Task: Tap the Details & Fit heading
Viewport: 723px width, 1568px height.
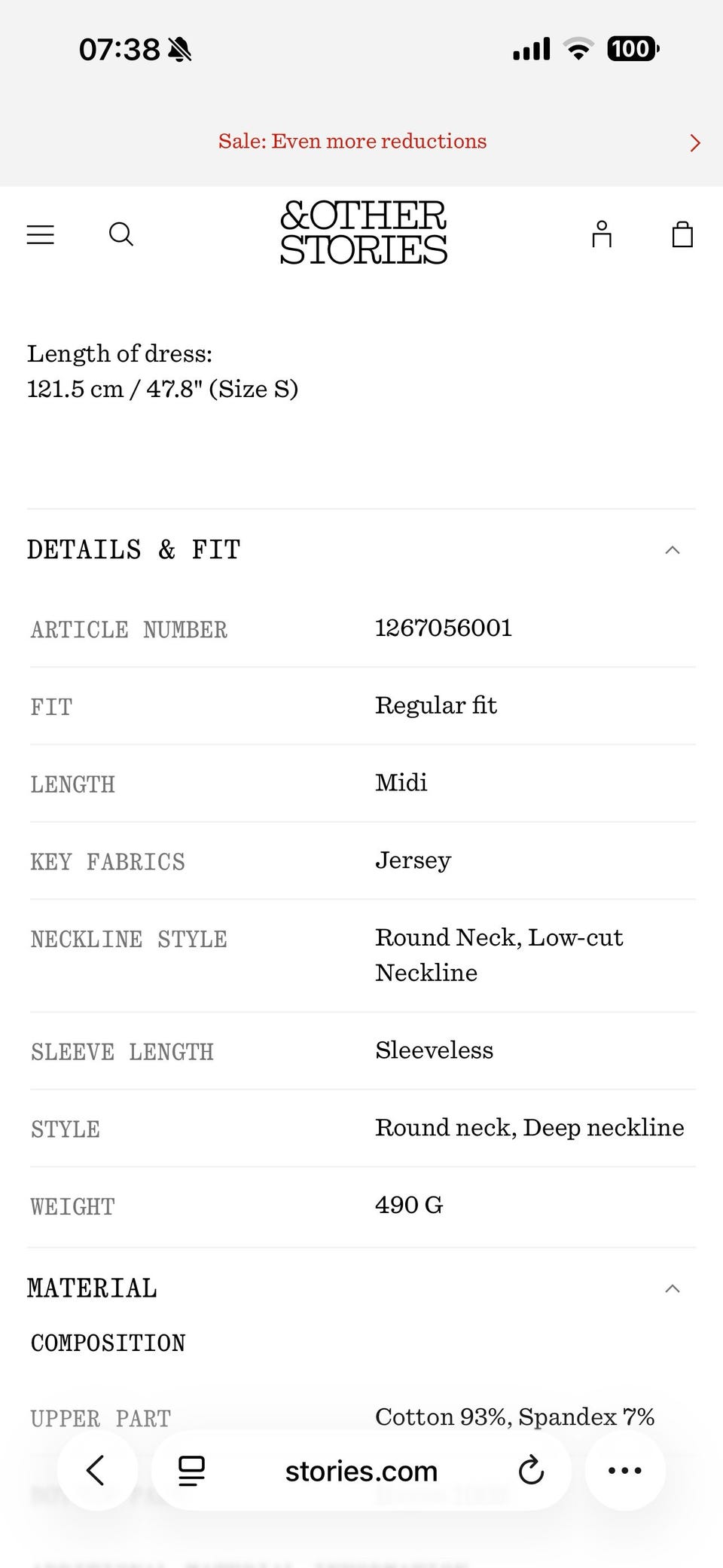Action: point(133,550)
